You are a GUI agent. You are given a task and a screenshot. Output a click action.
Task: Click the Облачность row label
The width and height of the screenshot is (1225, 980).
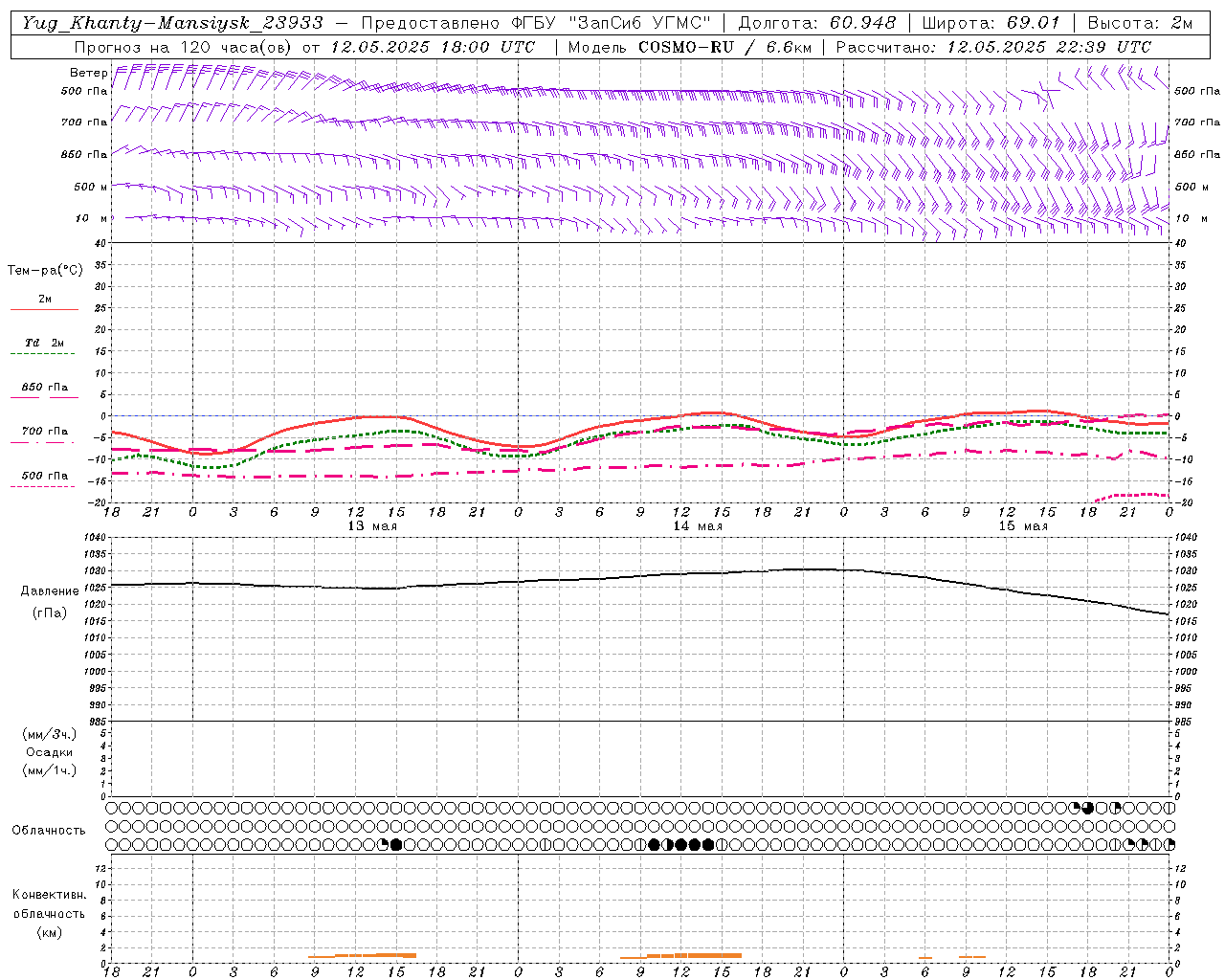coord(49,831)
